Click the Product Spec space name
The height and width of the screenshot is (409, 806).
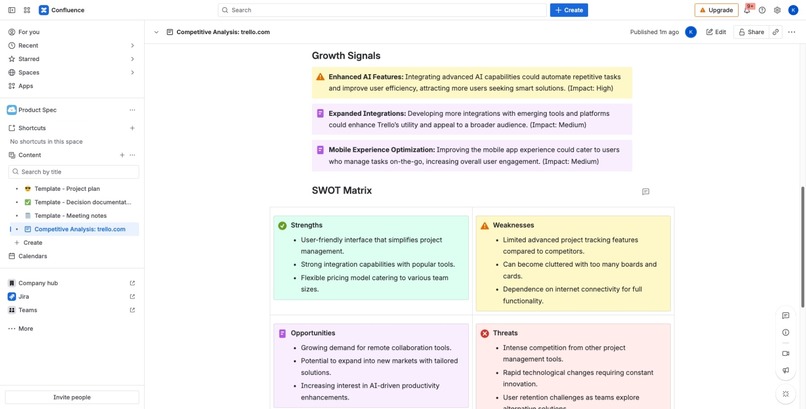[38, 110]
